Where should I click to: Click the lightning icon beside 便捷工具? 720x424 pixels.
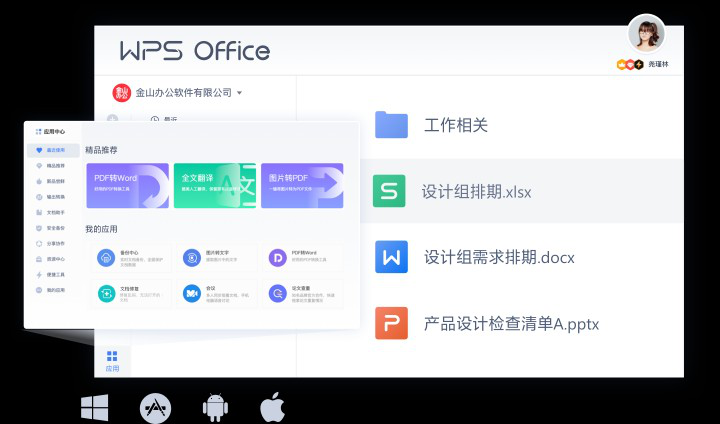coord(39,275)
